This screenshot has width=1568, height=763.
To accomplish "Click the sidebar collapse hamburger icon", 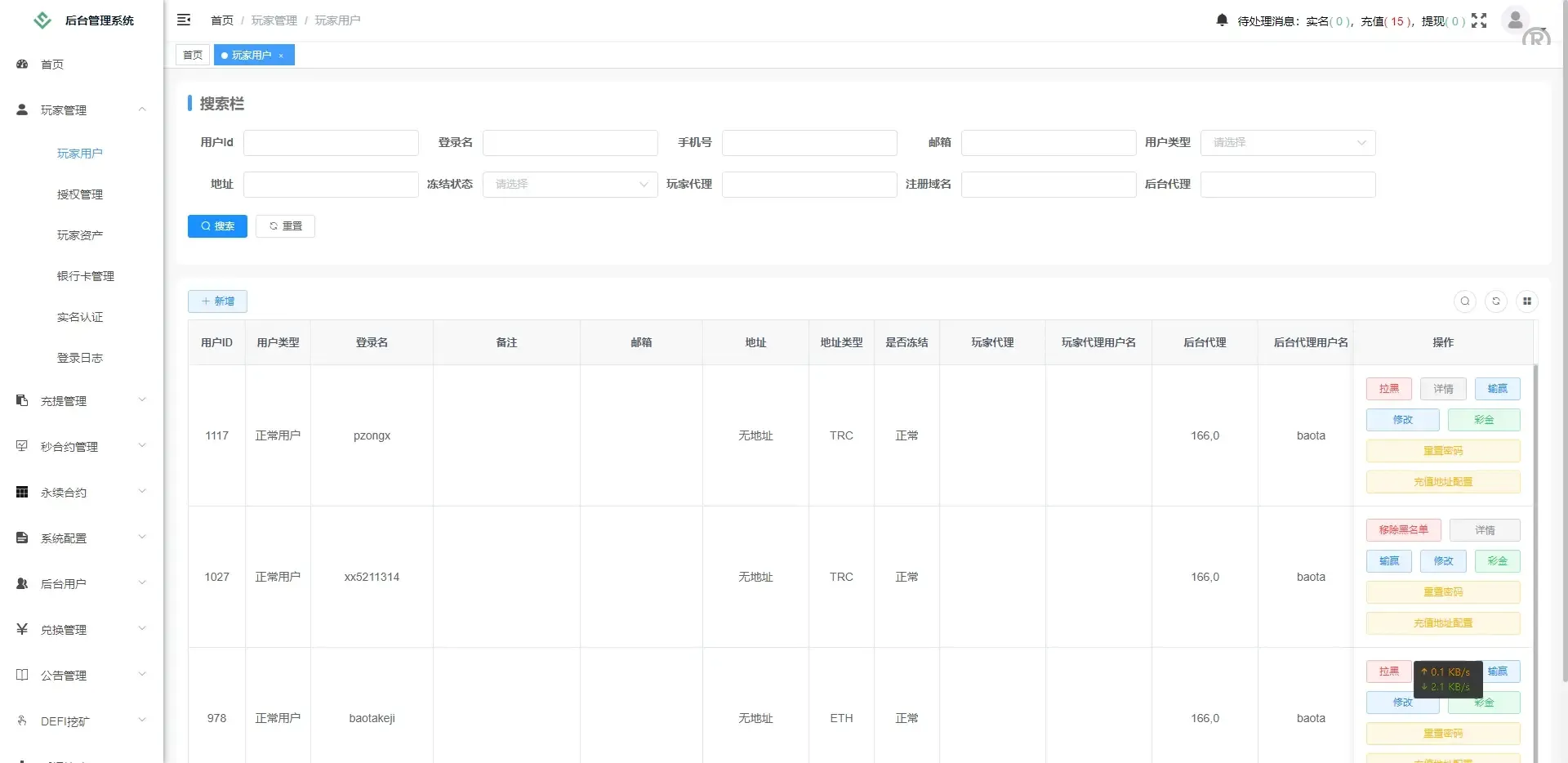I will click(184, 20).
